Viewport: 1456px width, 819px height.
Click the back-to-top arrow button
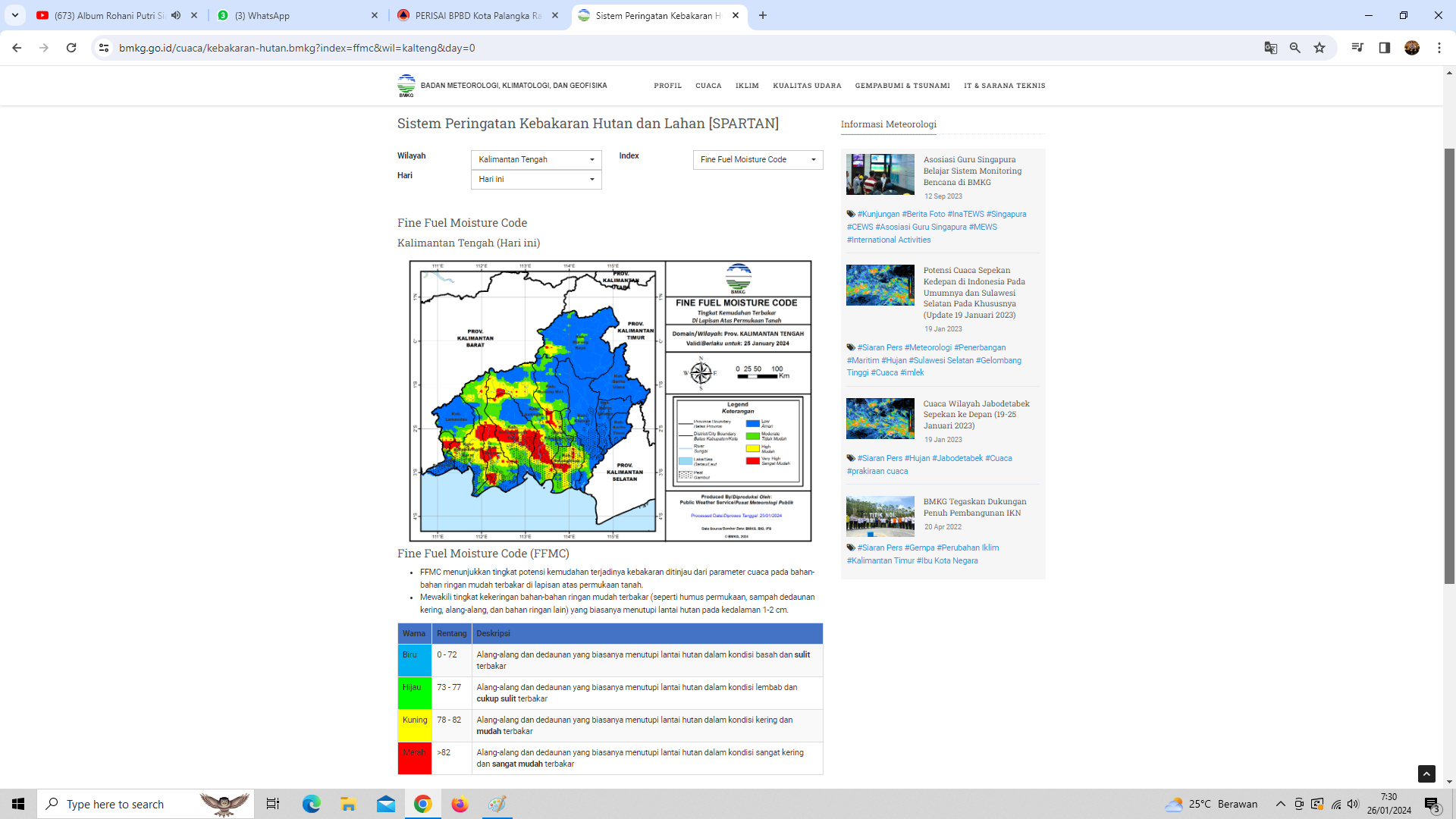tap(1426, 773)
